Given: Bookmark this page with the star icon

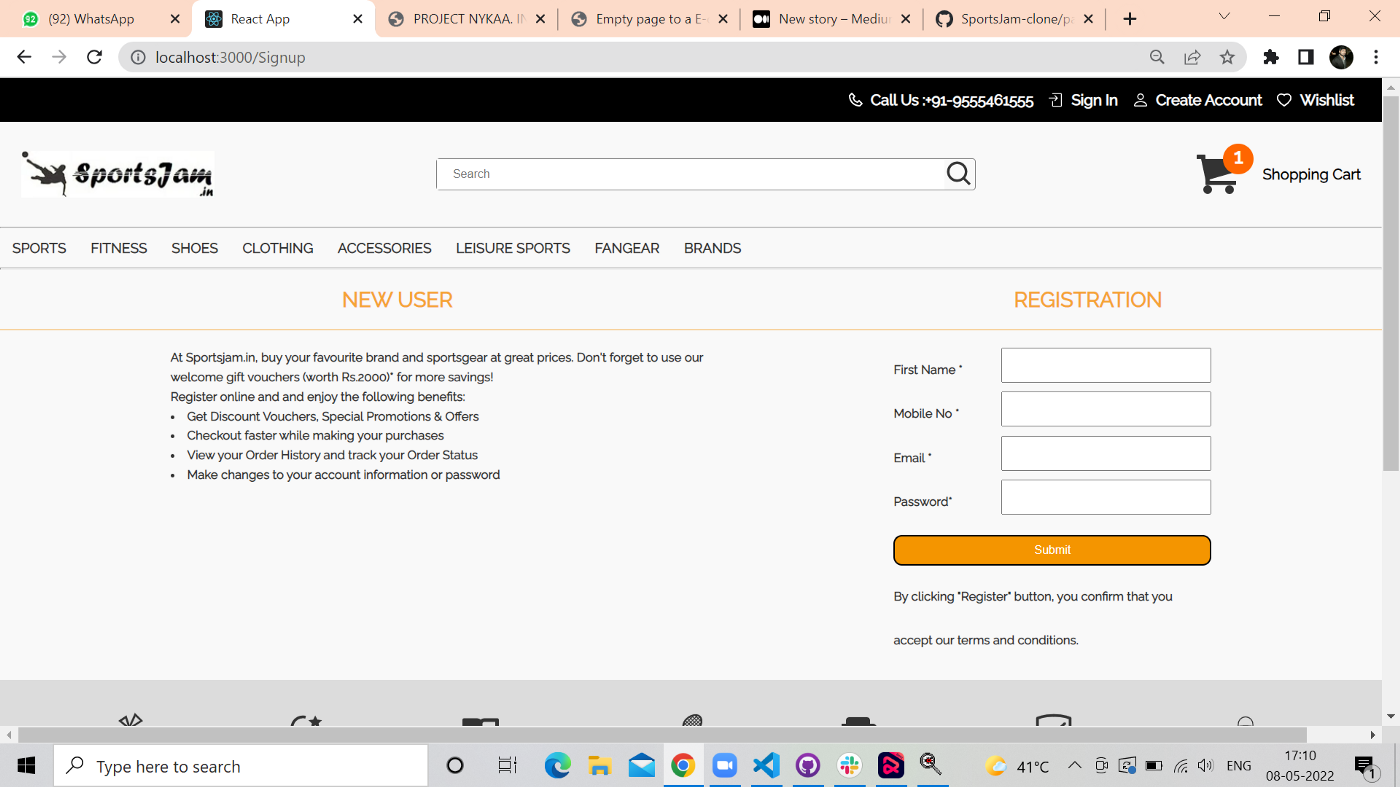Looking at the screenshot, I should (1227, 57).
